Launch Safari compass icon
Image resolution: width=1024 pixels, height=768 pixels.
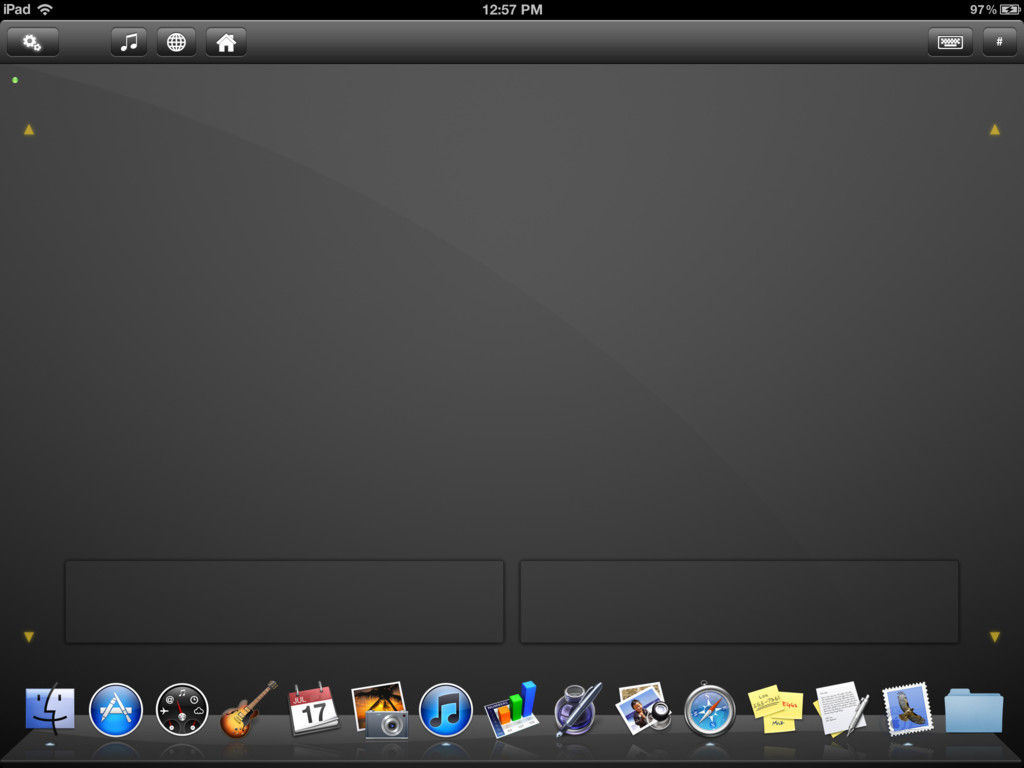pyautogui.click(x=710, y=710)
